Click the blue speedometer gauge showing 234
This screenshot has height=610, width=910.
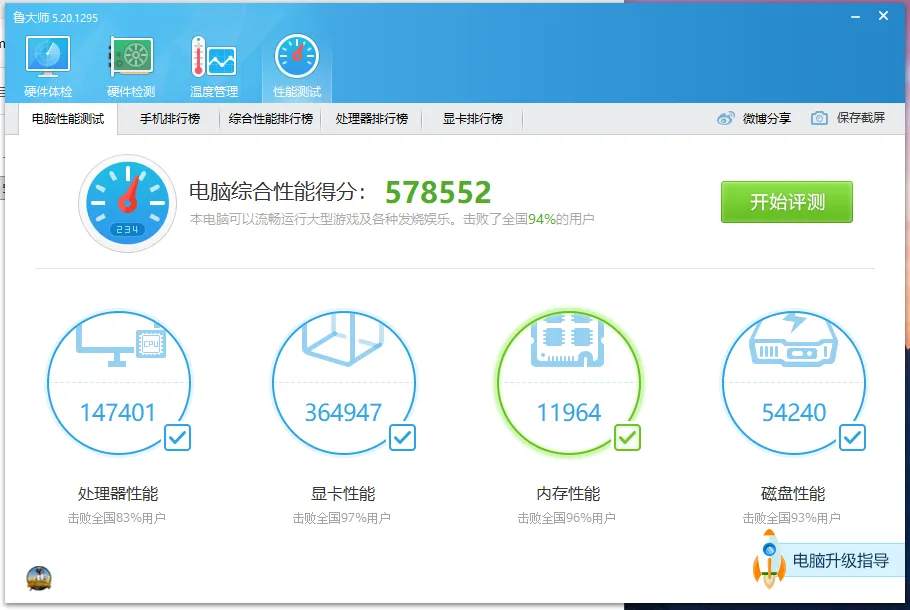coord(127,203)
